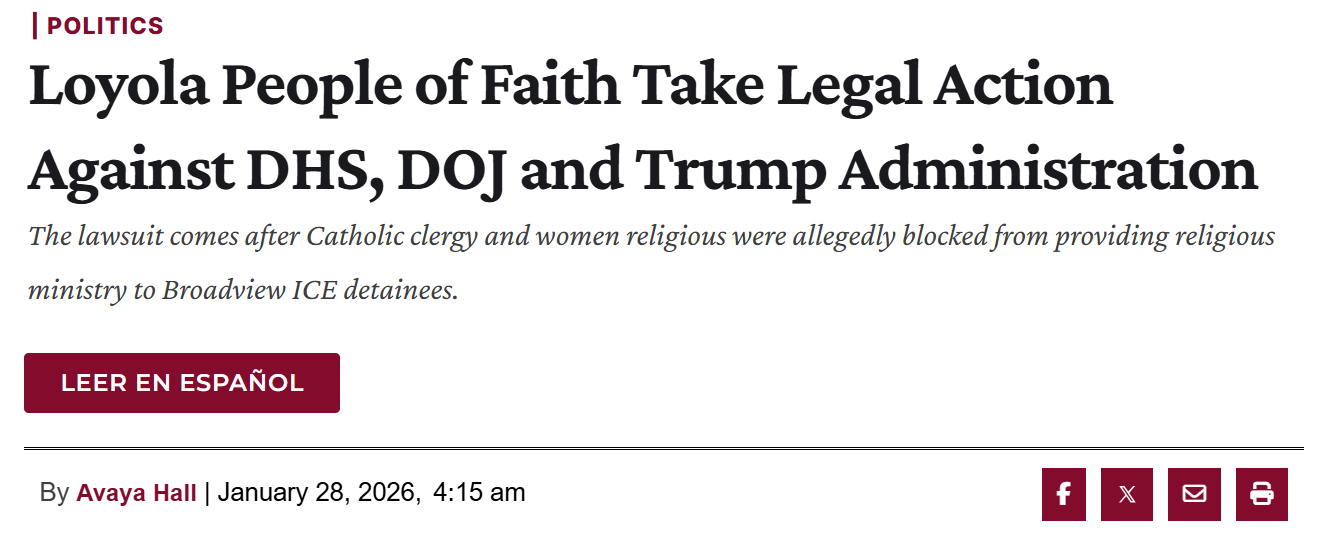
Task: Share the article on X
Action: 1127,494
